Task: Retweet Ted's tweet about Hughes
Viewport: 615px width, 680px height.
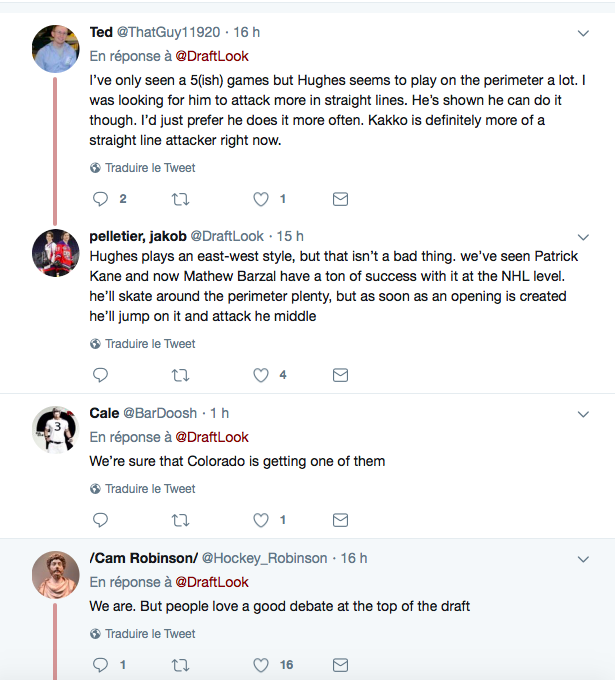Action: 181,199
